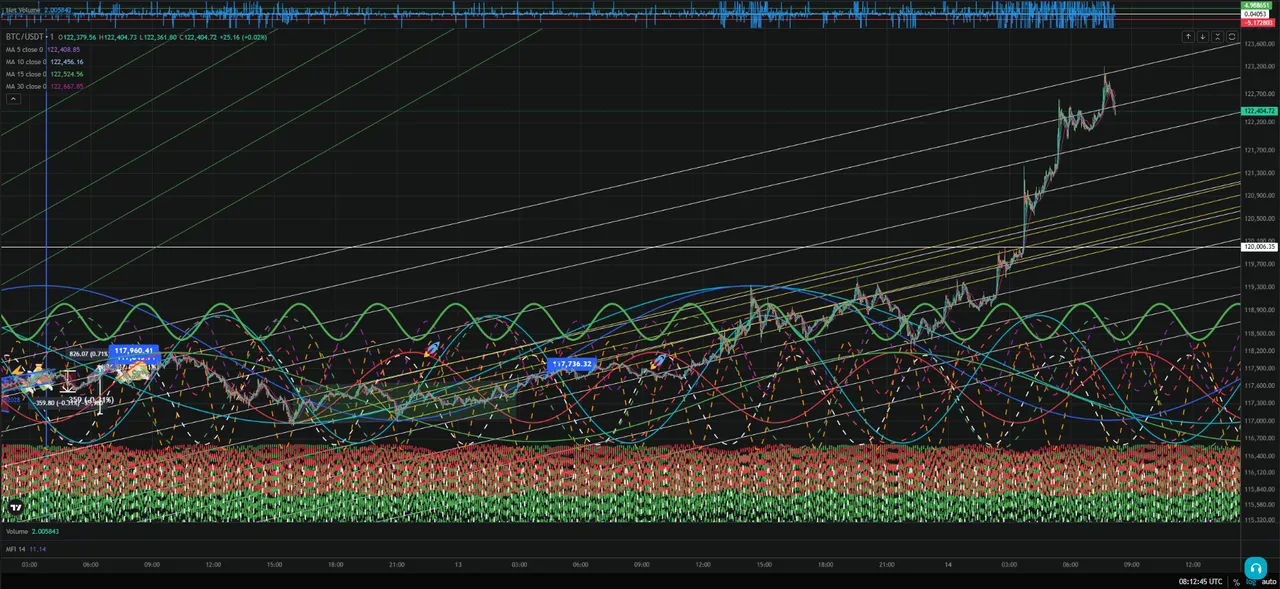Screen dimensions: 1280x589
Task: Select the Net Volume indicator legend
Action: click(x=23, y=10)
